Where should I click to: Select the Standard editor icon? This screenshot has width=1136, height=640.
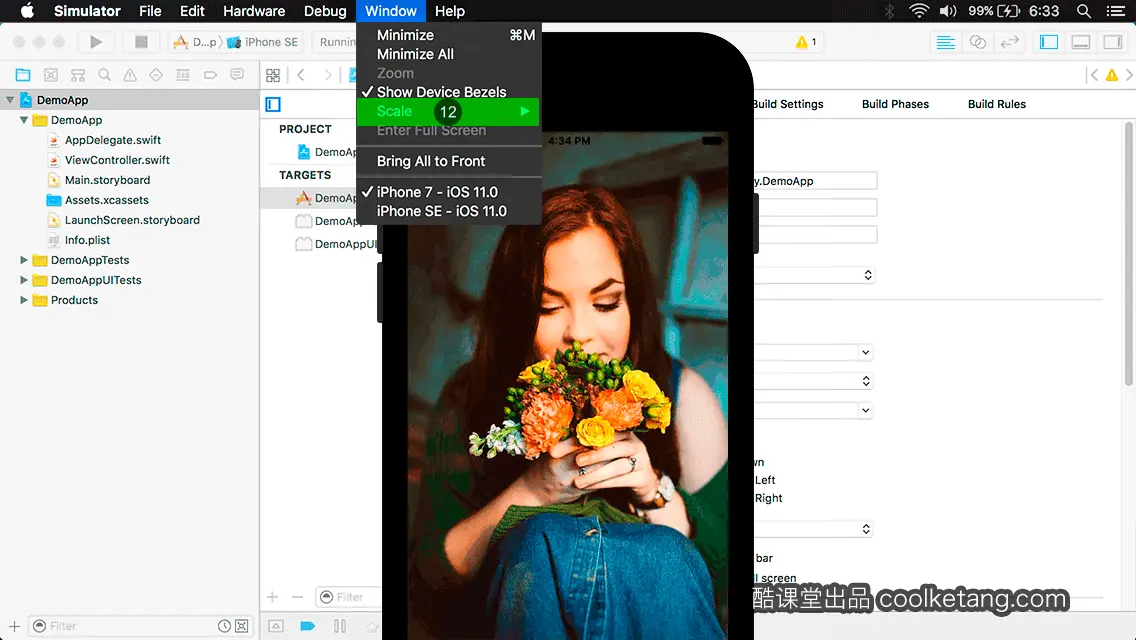[945, 42]
